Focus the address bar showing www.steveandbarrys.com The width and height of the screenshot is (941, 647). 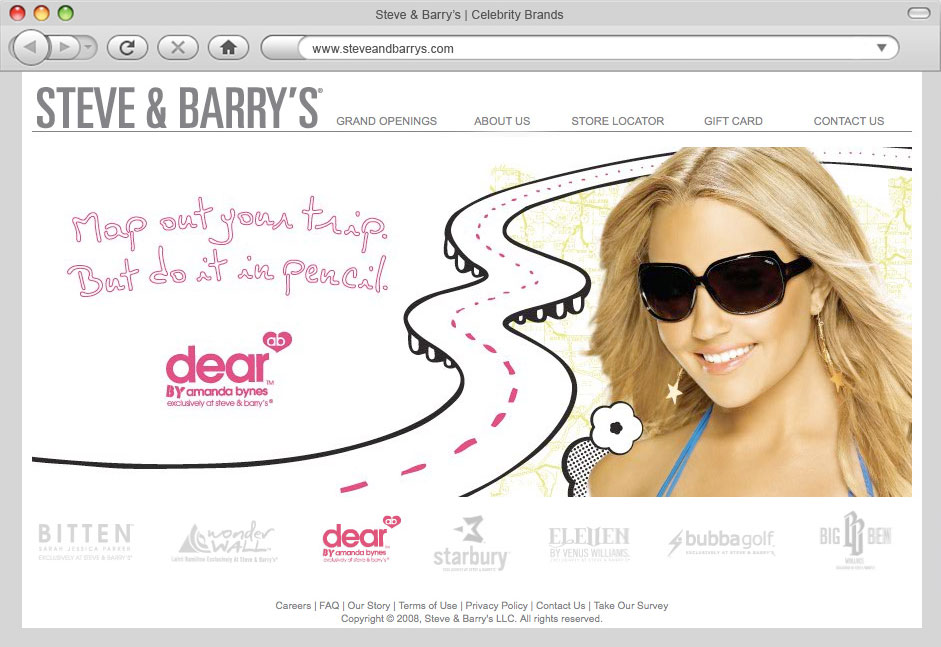tap(580, 48)
